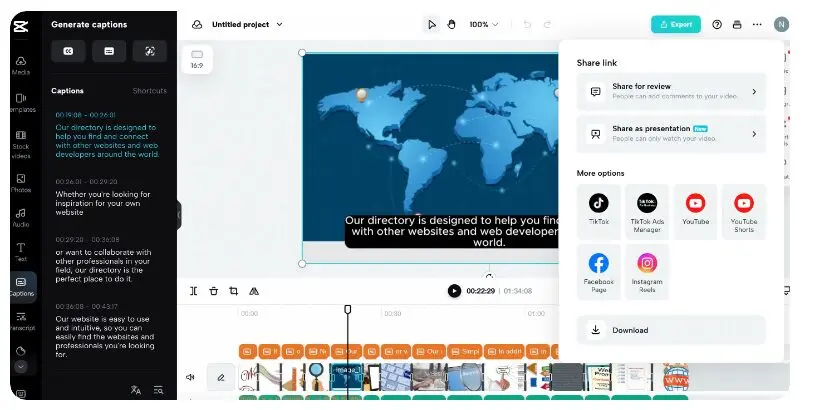
Task: Open the 100% zoom level dropdown
Action: (484, 24)
